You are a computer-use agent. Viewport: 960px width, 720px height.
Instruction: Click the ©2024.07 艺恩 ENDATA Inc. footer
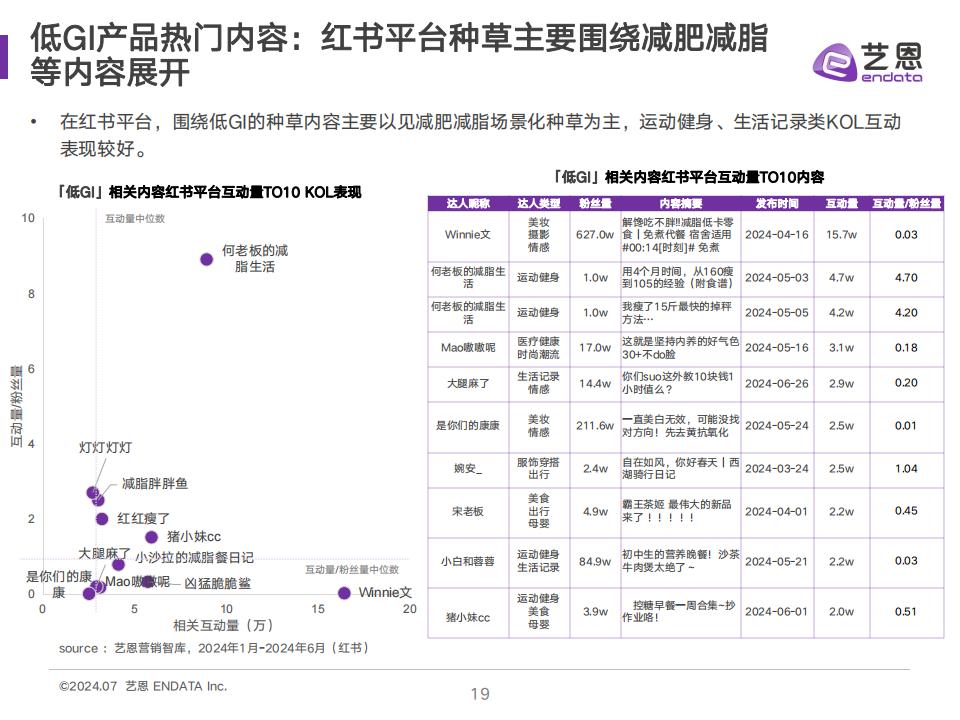click(x=143, y=686)
